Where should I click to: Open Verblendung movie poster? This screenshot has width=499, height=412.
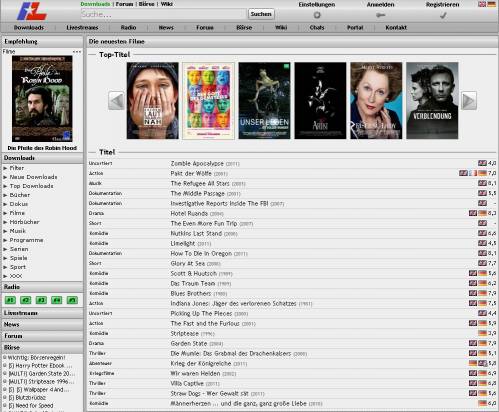click(x=432, y=100)
